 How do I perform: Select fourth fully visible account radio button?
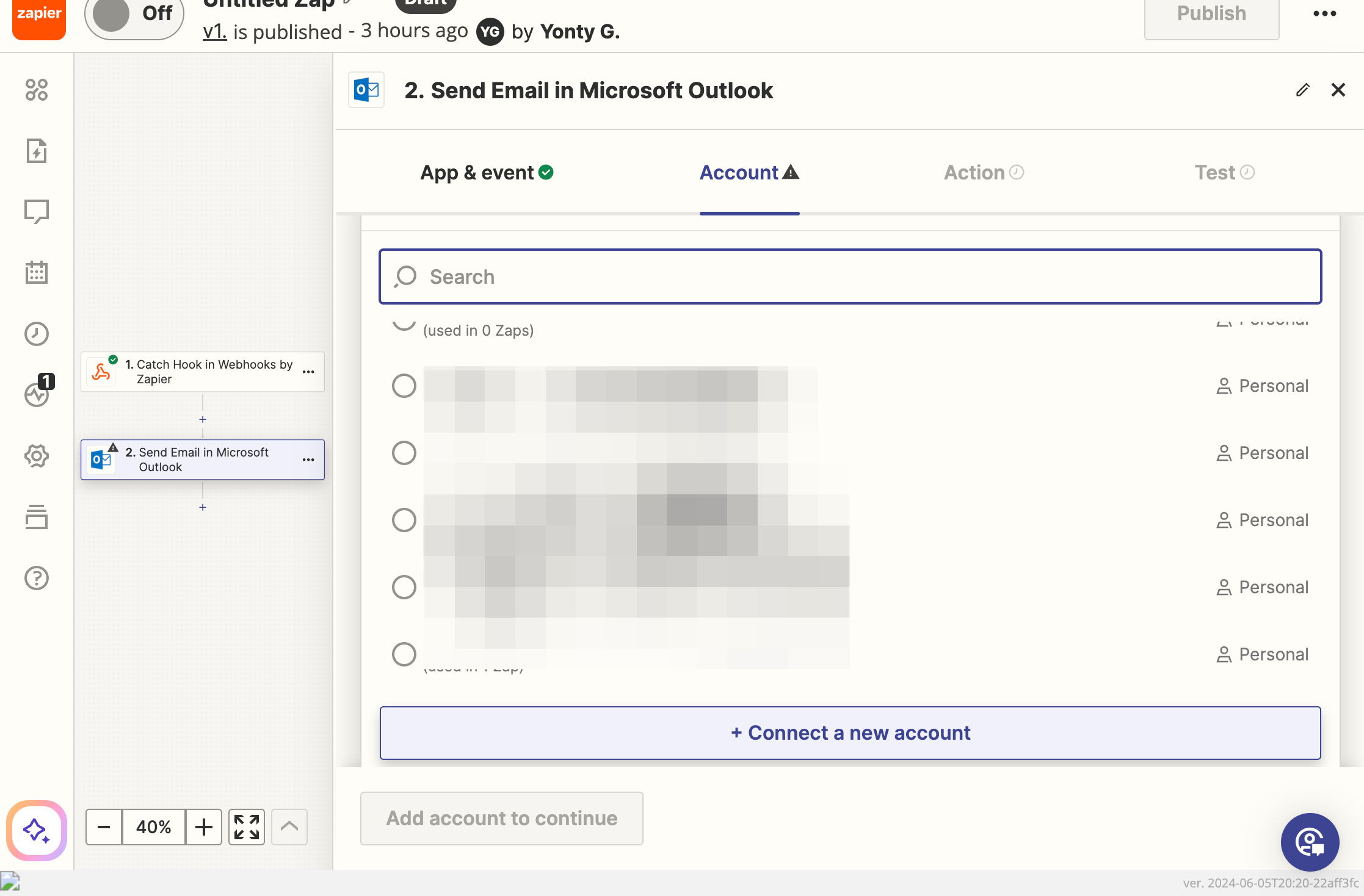(404, 587)
